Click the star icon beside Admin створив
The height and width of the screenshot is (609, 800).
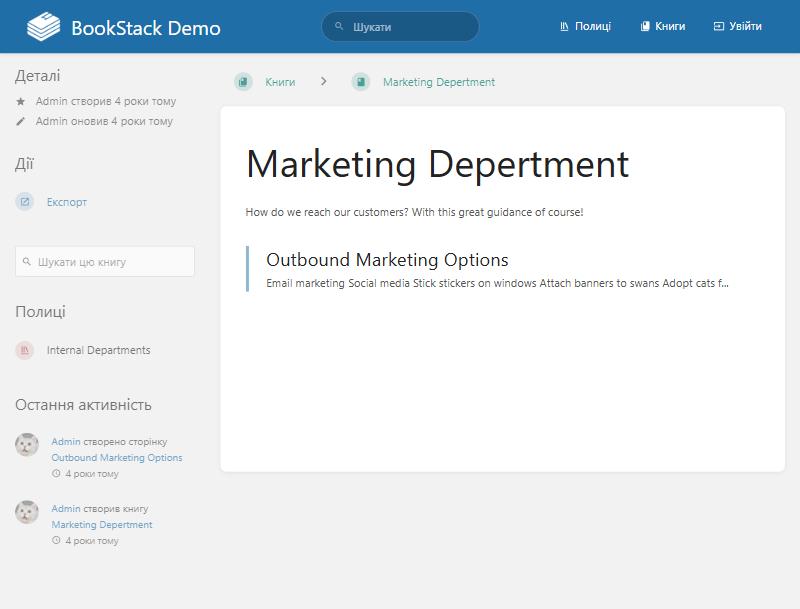[x=20, y=102]
